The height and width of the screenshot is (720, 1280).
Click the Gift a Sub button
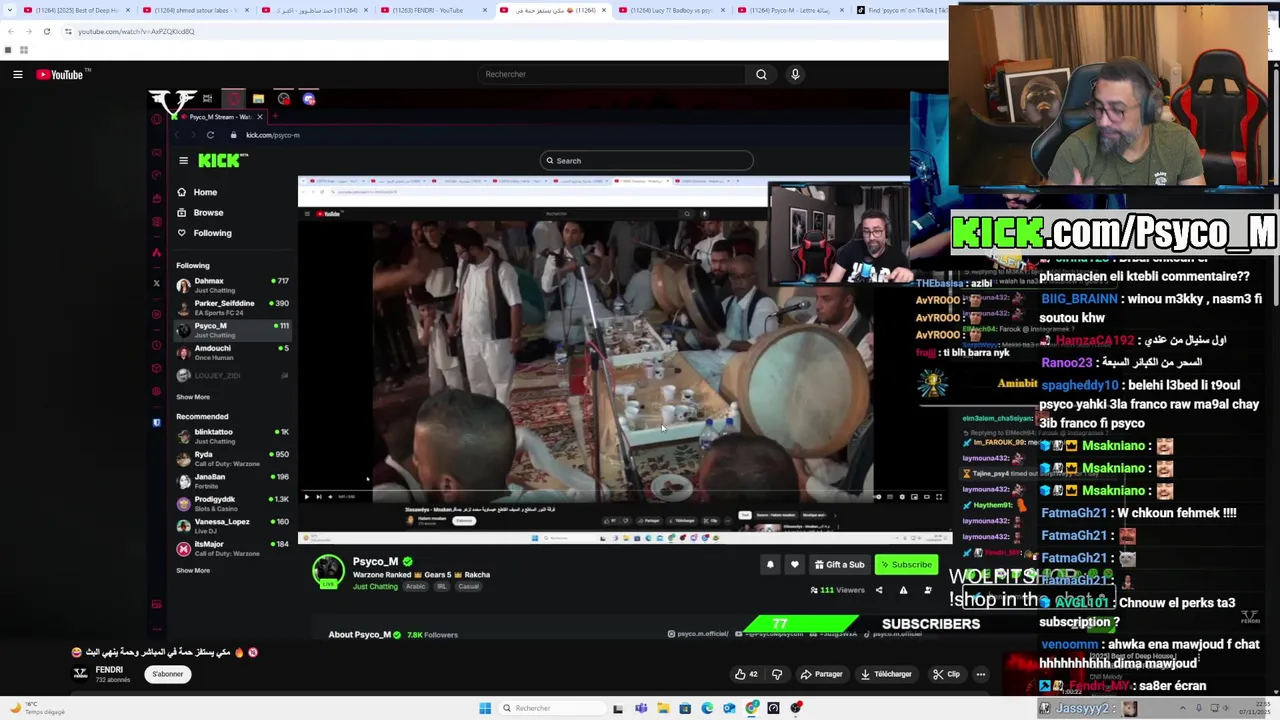pos(839,565)
